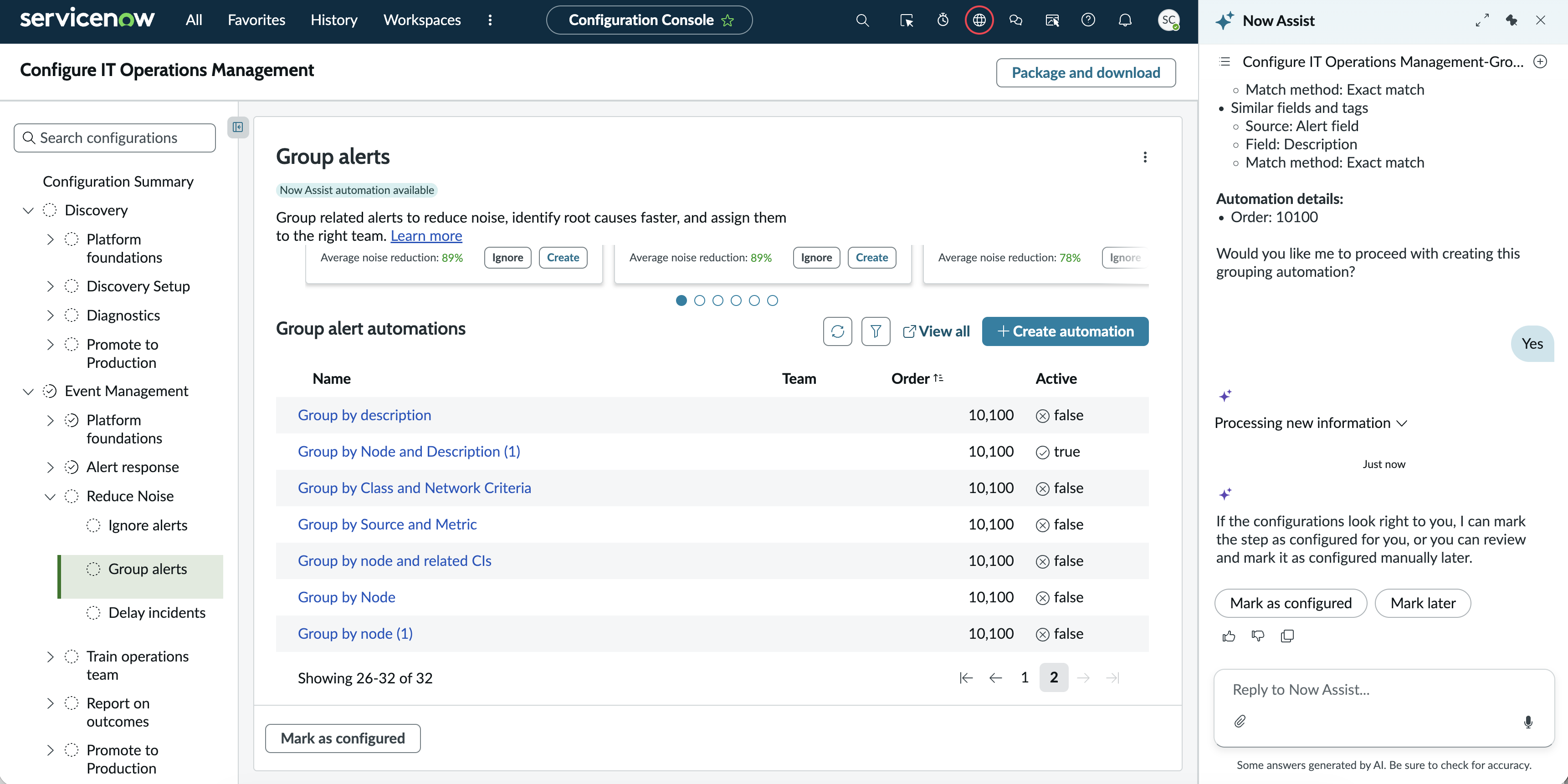Viewport: 1568px width, 784px height.
Task: Expand the Alert response node
Action: tap(50, 467)
